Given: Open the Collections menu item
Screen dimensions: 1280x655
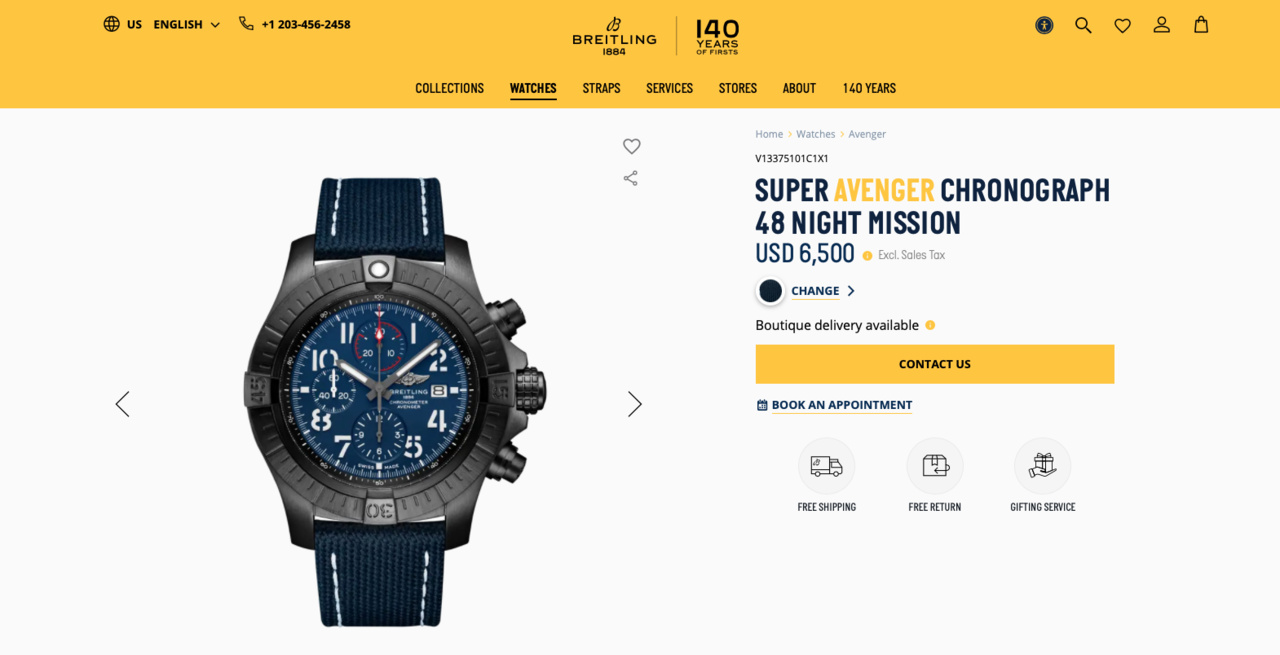Looking at the screenshot, I should [450, 88].
